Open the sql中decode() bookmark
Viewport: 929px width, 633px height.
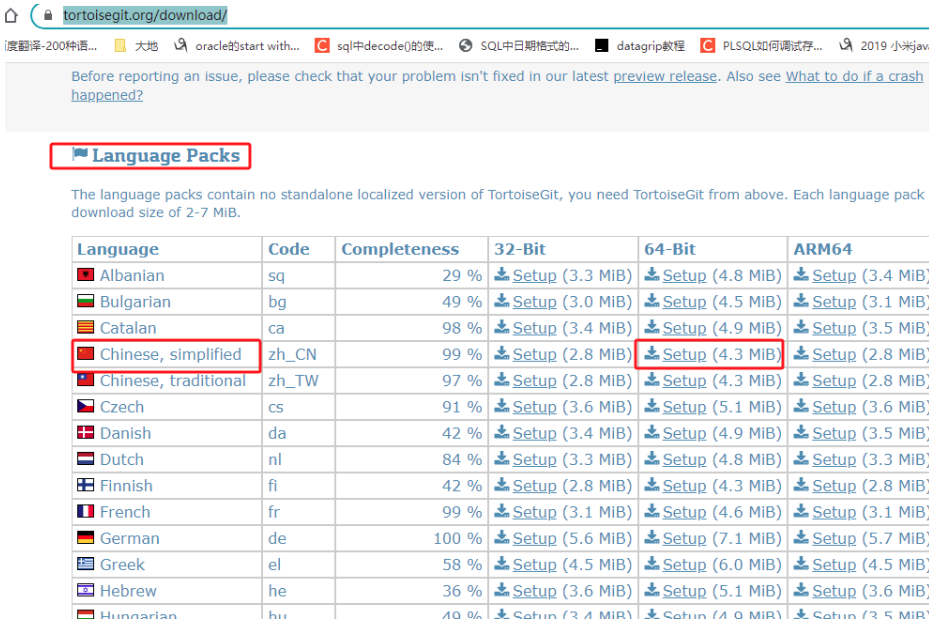(x=379, y=46)
